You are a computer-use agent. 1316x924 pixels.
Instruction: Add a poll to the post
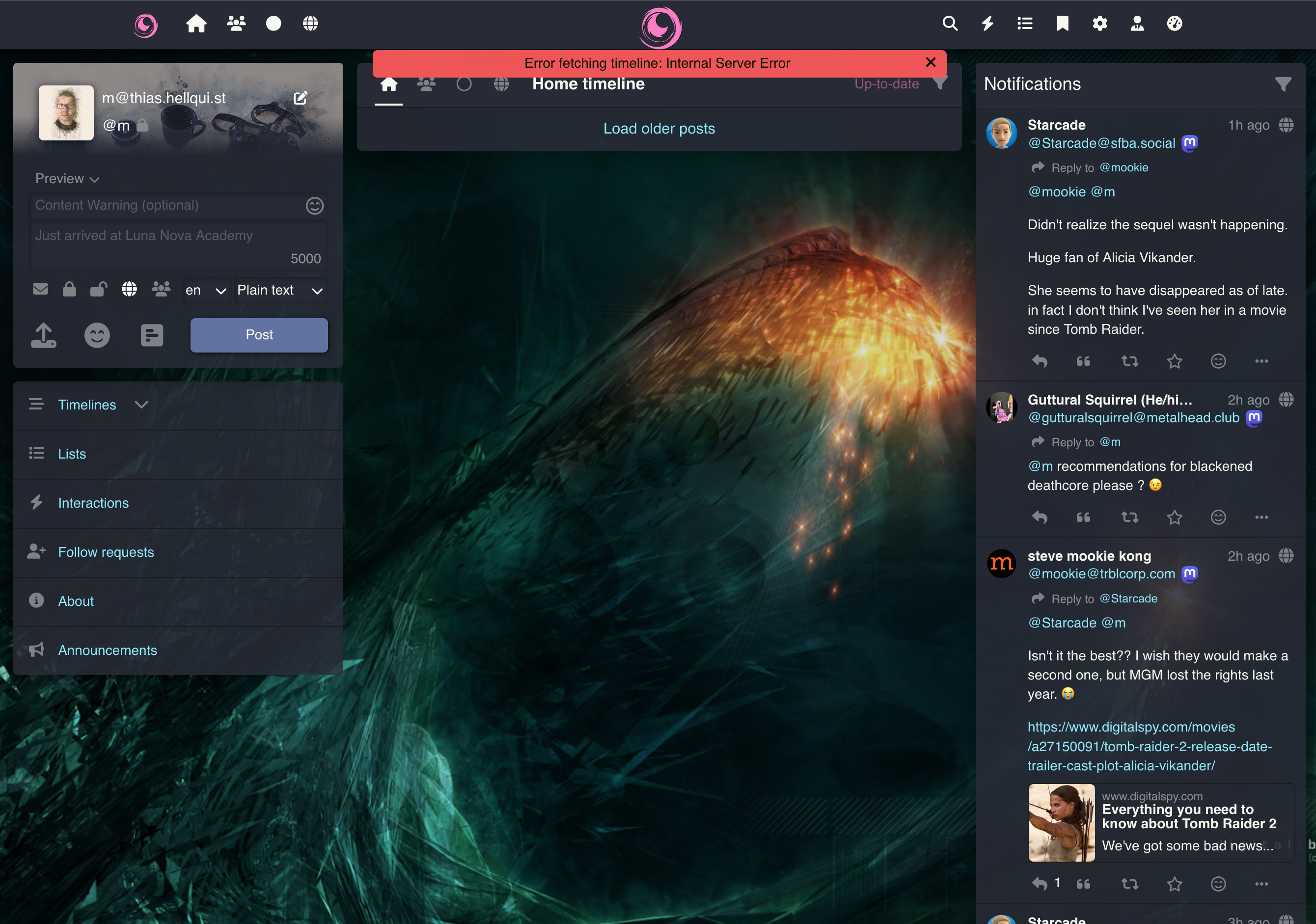(151, 335)
